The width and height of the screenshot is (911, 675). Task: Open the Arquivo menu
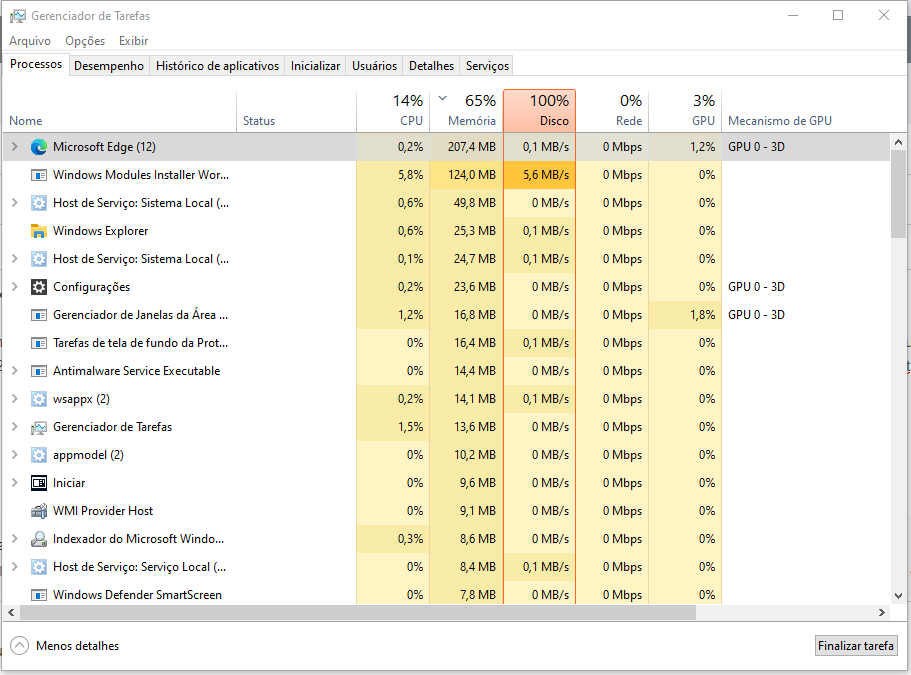[30, 41]
